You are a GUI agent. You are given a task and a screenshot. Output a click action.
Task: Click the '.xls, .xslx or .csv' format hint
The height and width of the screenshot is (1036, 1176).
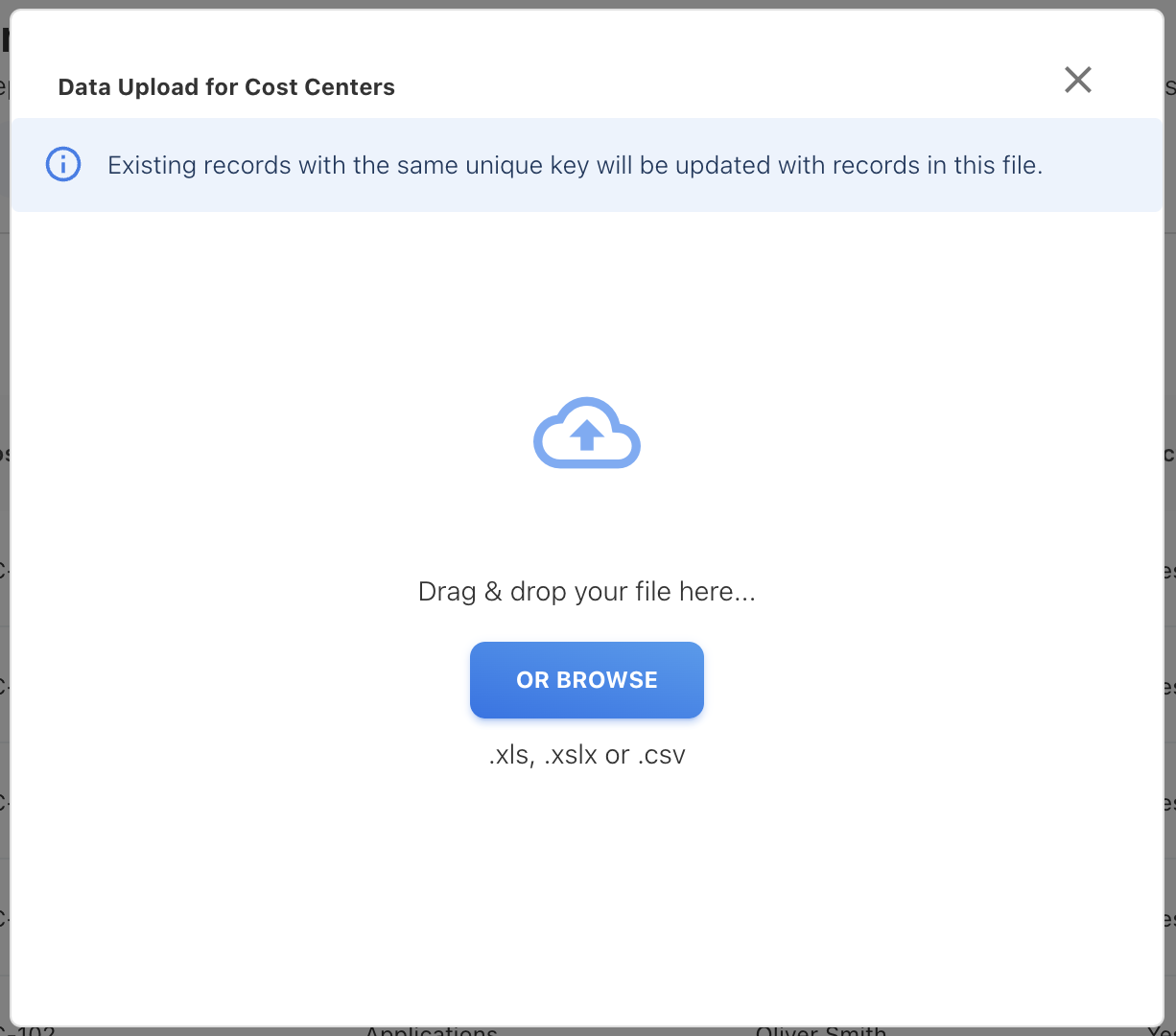click(586, 755)
